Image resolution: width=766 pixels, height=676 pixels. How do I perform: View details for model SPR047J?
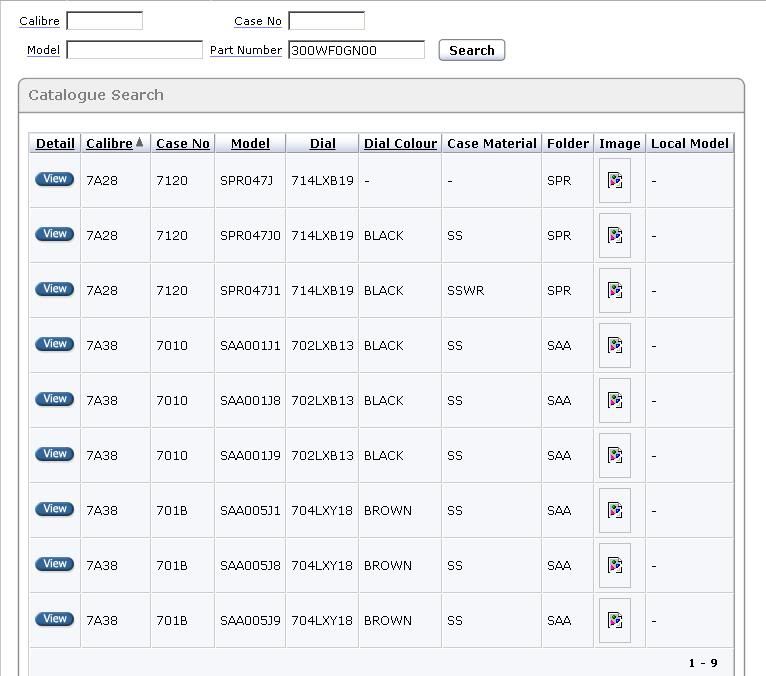55,180
